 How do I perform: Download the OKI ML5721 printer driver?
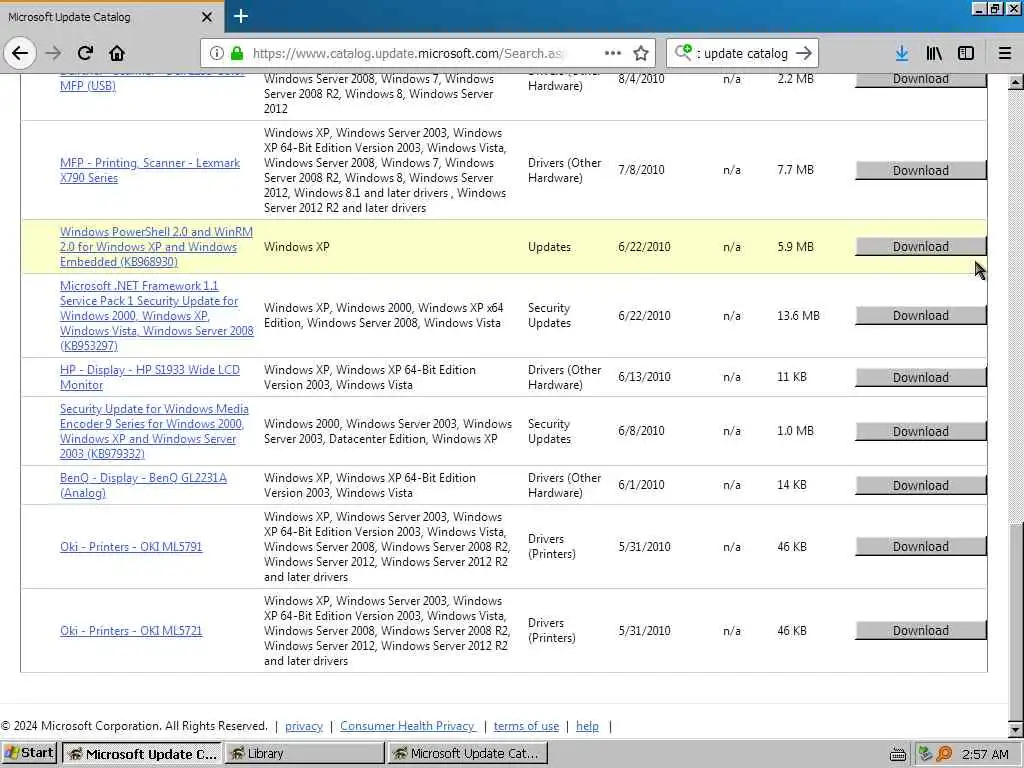(x=921, y=631)
